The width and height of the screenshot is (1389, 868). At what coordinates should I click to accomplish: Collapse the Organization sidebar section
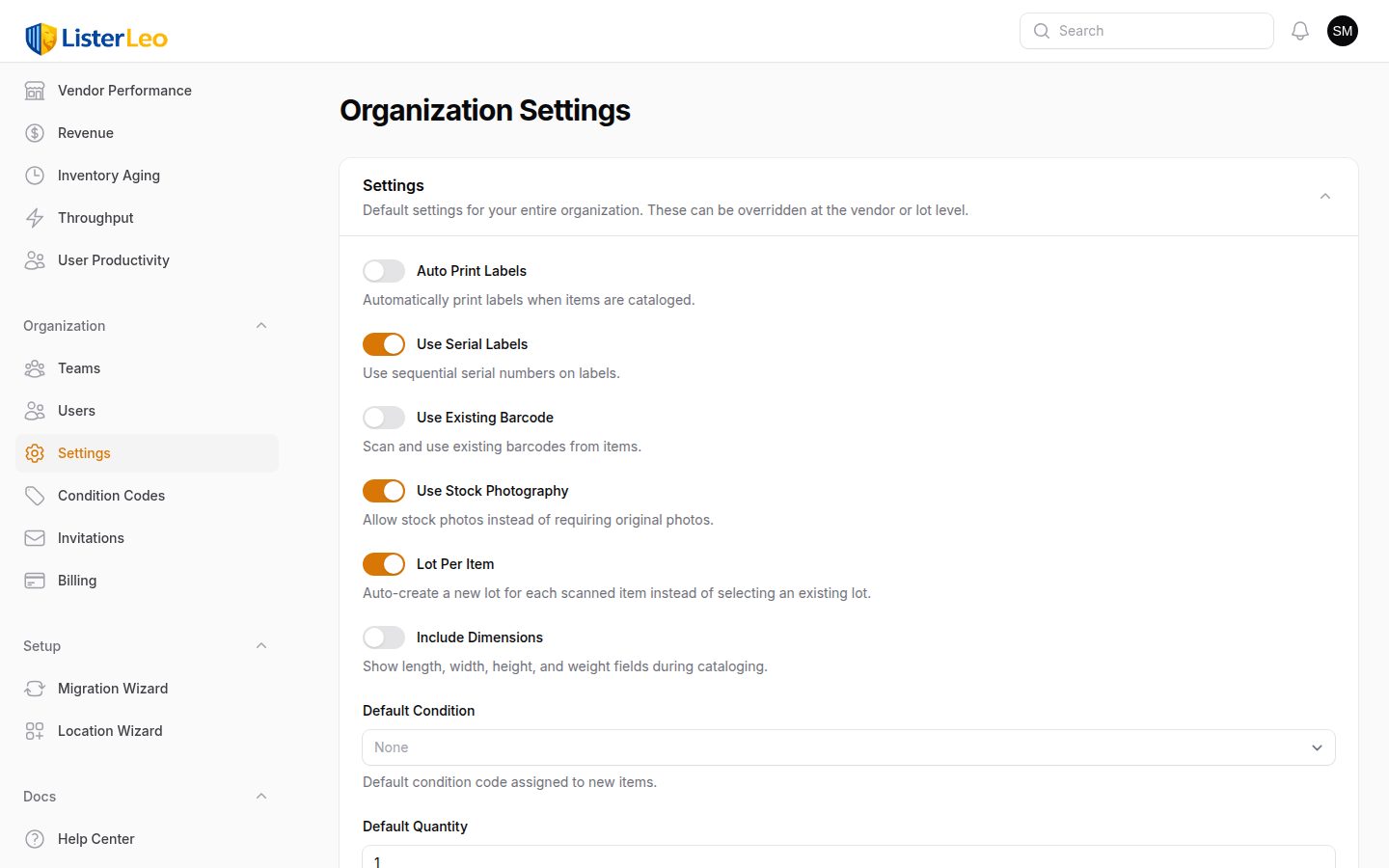[261, 326]
